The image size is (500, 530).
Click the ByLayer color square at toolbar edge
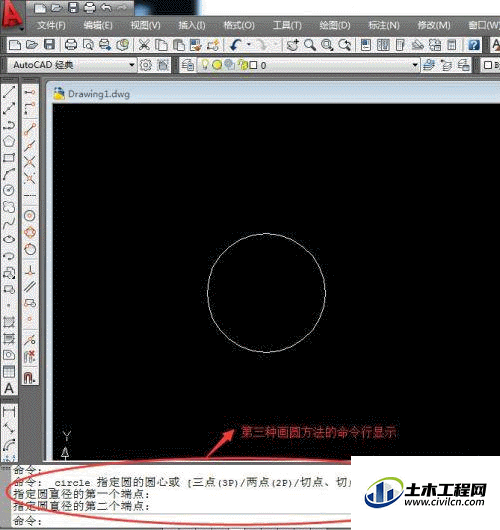(x=488, y=65)
